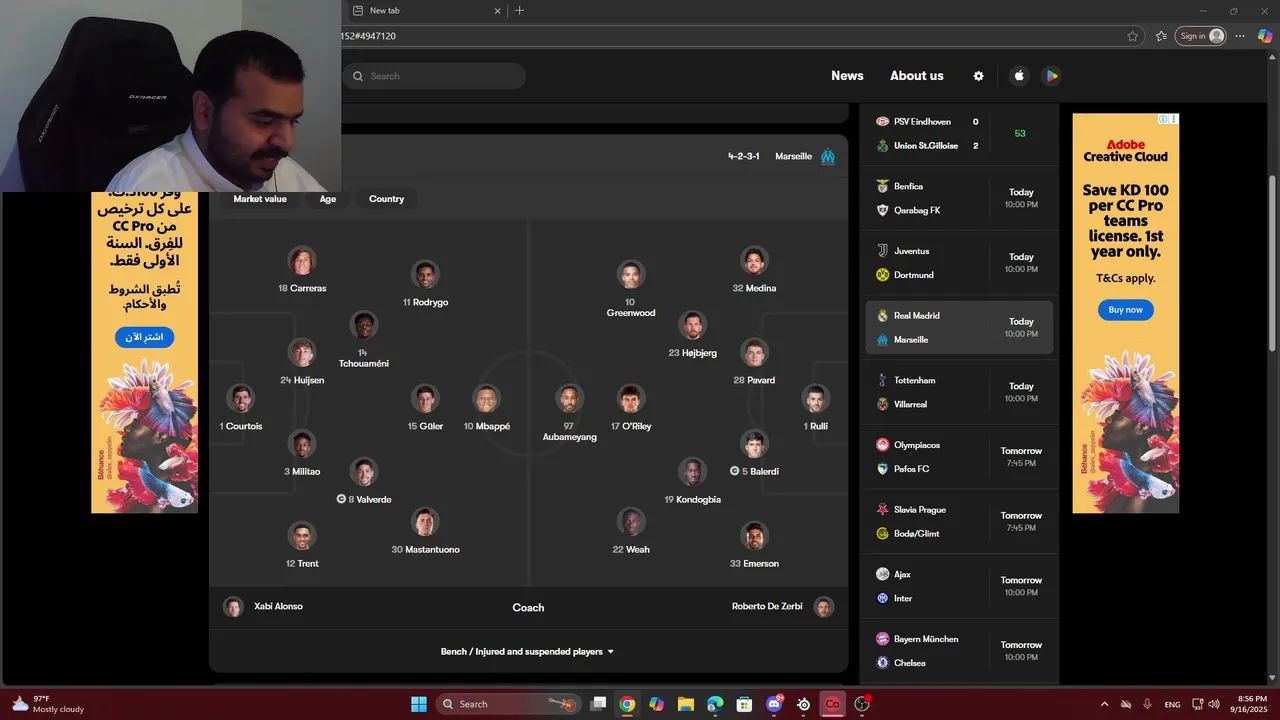Open the News menu item
Viewport: 1280px width, 720px height.
click(x=847, y=76)
